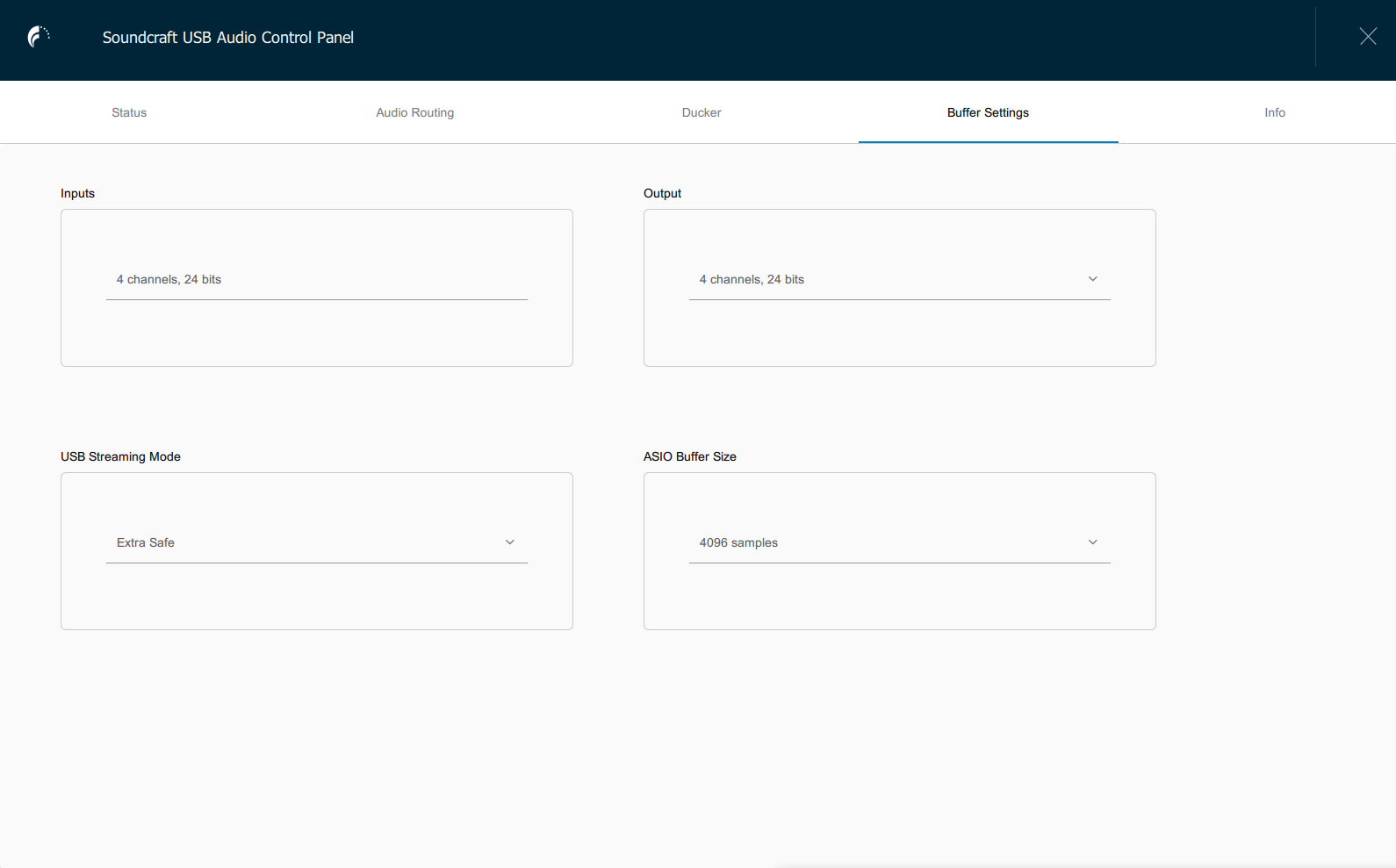Go to the Ducker tab
Screen dimensions: 1396x868
702,112
